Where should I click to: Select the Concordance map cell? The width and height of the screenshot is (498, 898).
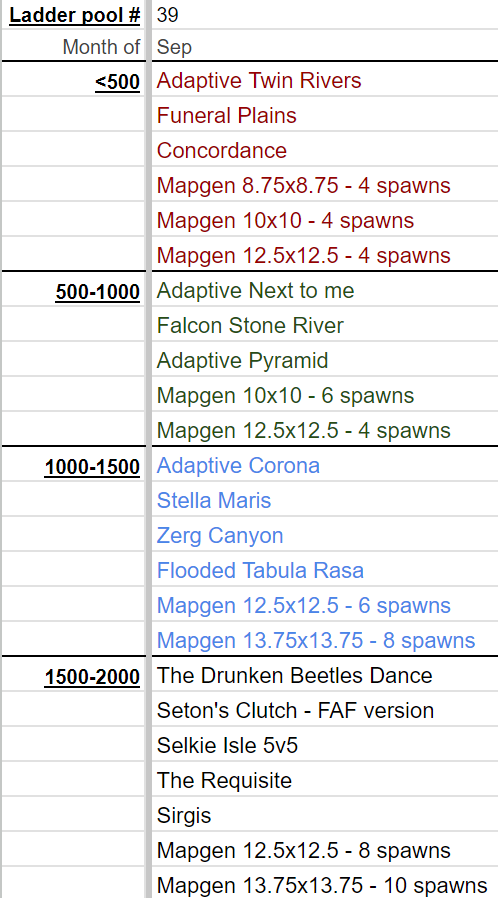coord(325,151)
